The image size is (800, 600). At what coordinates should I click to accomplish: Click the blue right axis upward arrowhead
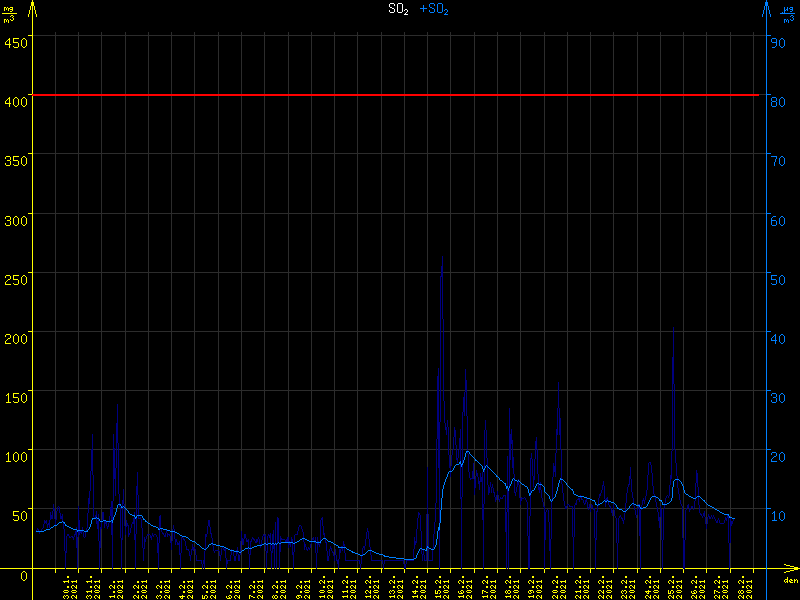[x=766, y=8]
